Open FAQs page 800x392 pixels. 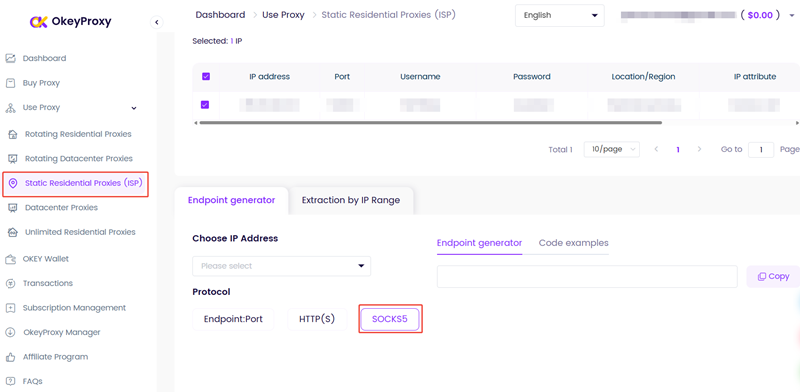click(x=33, y=381)
